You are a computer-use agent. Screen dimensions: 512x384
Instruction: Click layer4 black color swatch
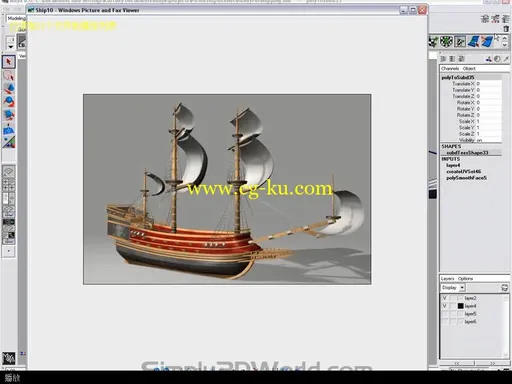461,306
